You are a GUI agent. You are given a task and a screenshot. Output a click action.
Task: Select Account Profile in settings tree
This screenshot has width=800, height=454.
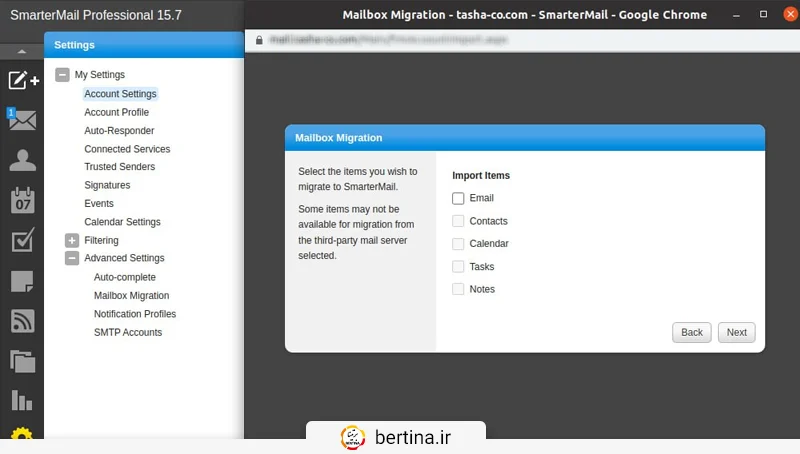pyautogui.click(x=116, y=112)
